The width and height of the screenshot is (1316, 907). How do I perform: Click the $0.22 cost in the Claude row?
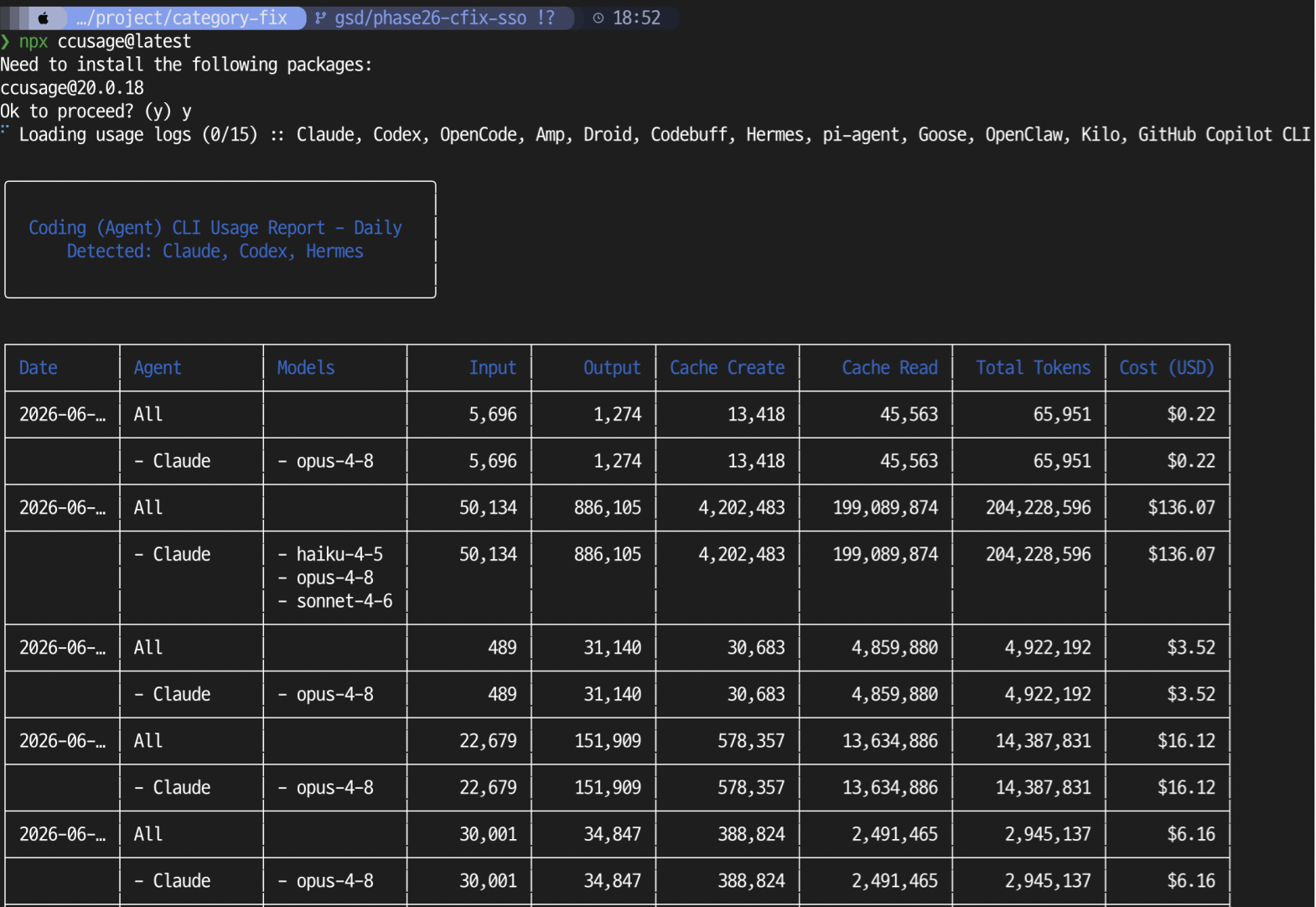pyautogui.click(x=1191, y=461)
